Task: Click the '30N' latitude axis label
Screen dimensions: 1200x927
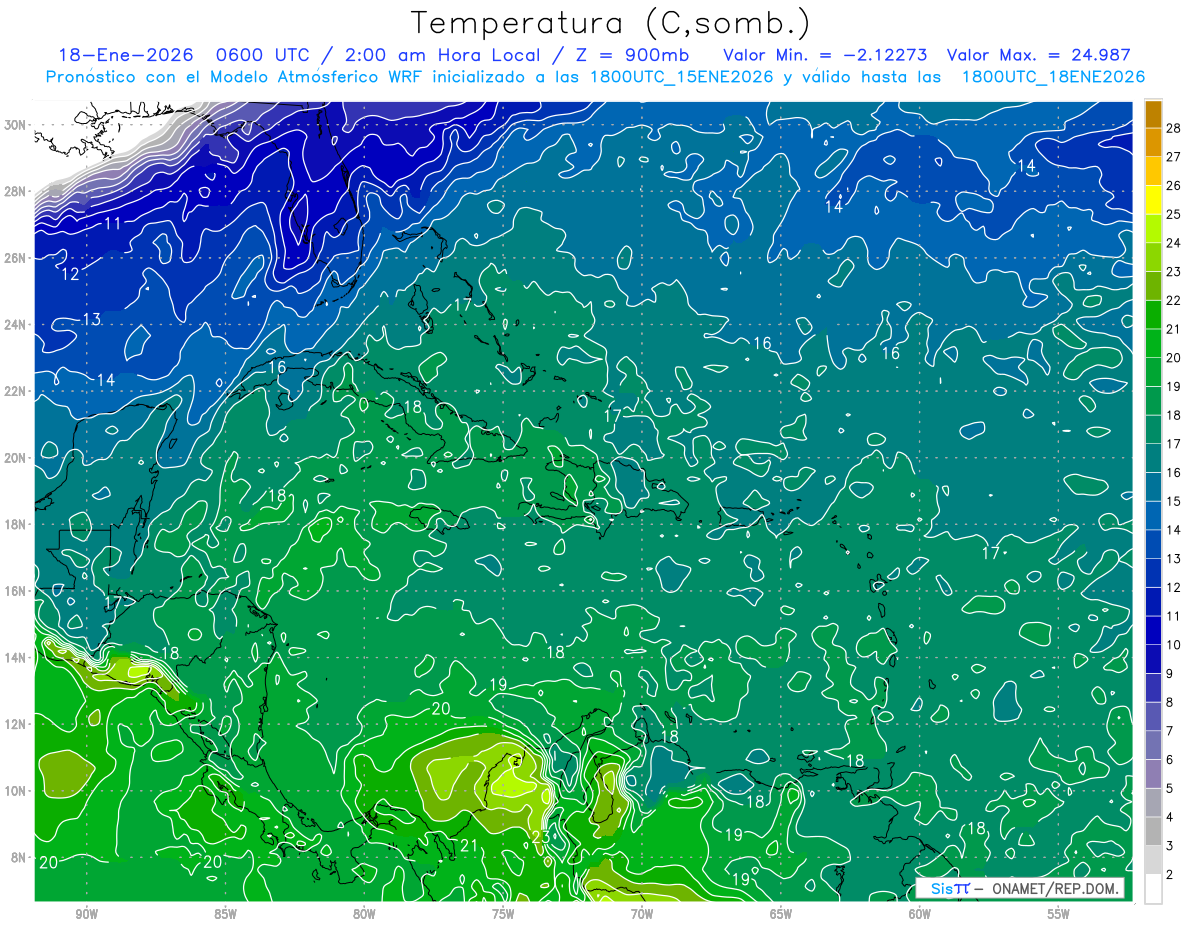Action: tap(15, 125)
